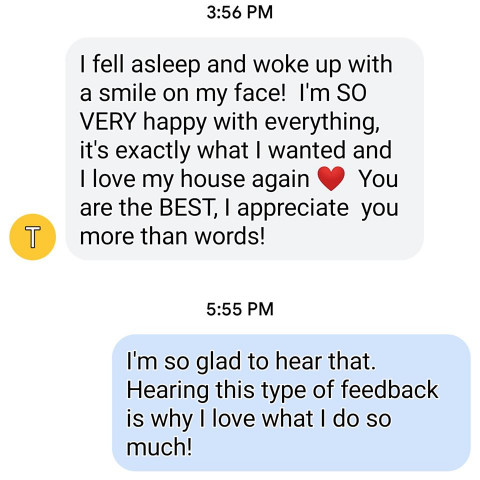
Task: Click the word VERY in gray bubble
Action: tap(108, 122)
